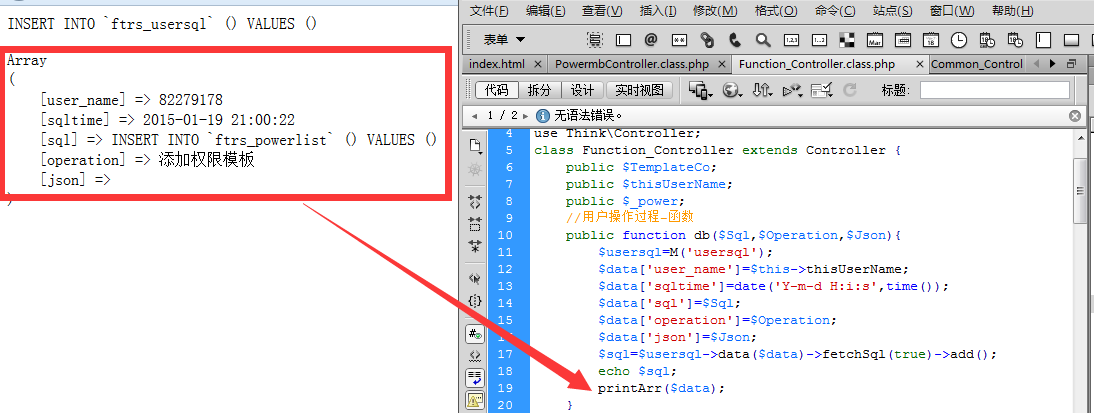This screenshot has height=413, width=1094.
Task: Expand all code in coding toolbar
Action: [x=475, y=246]
